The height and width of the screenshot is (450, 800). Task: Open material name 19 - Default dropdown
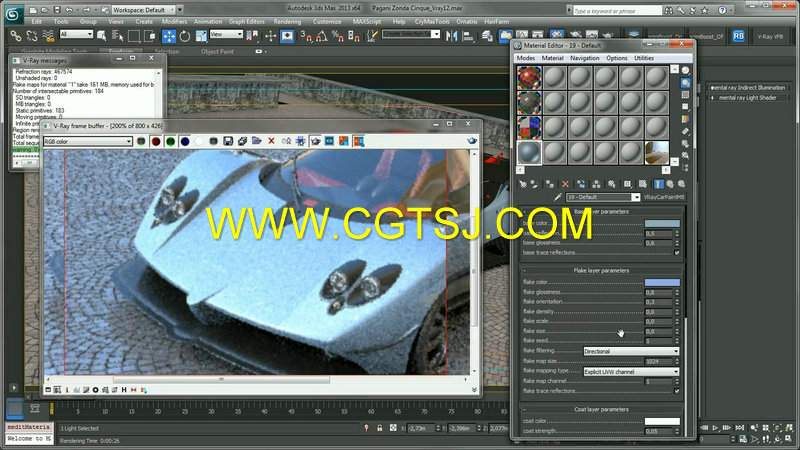tap(603, 197)
